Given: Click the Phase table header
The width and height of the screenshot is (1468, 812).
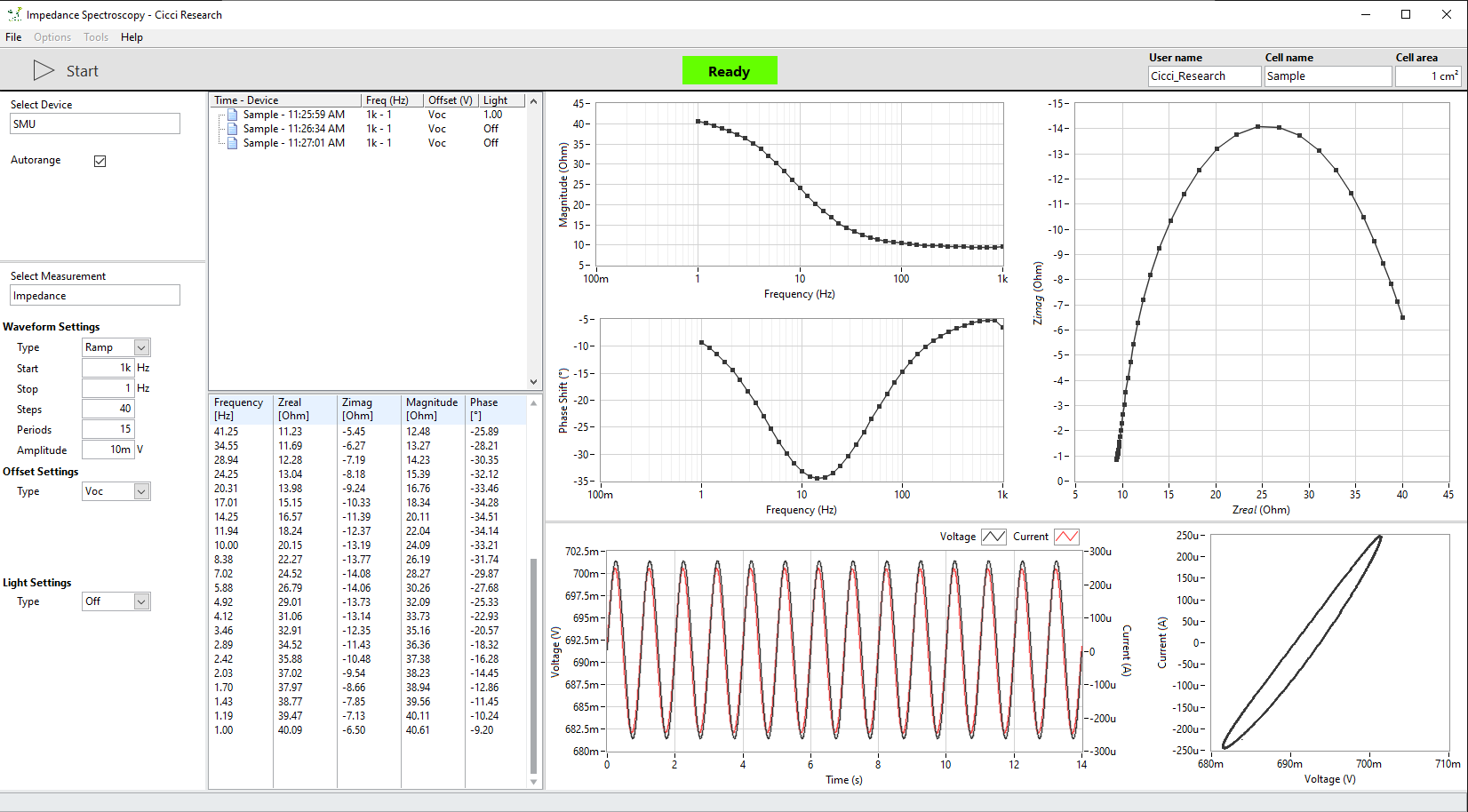Looking at the screenshot, I should [496, 409].
